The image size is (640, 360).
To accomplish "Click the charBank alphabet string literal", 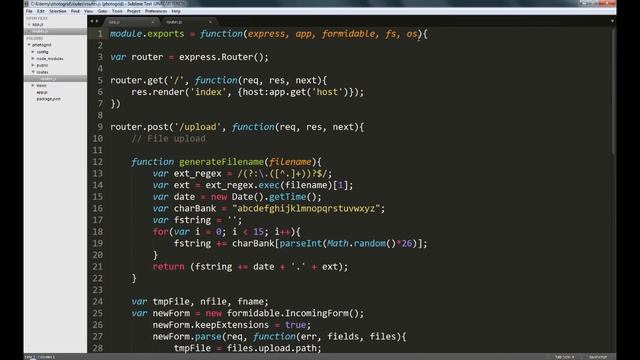I will pos(306,209).
